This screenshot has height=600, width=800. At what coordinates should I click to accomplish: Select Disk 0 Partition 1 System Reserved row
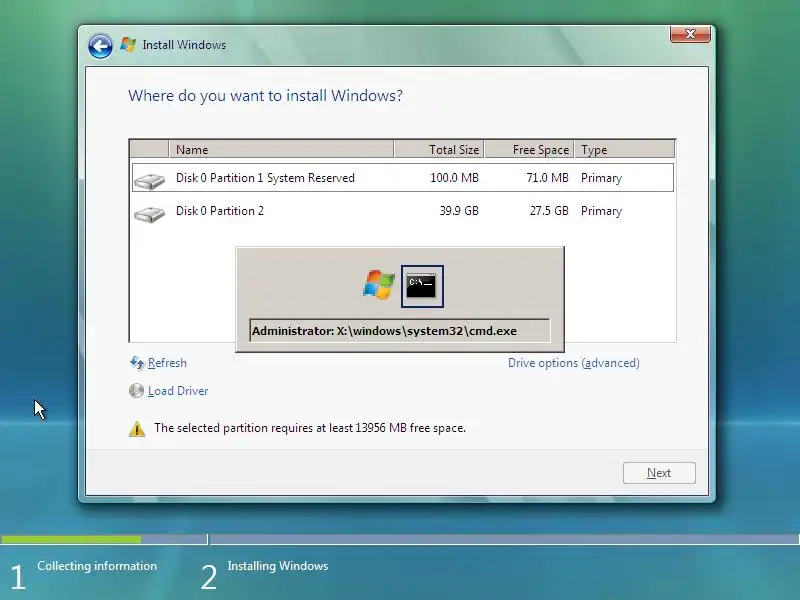(x=403, y=178)
